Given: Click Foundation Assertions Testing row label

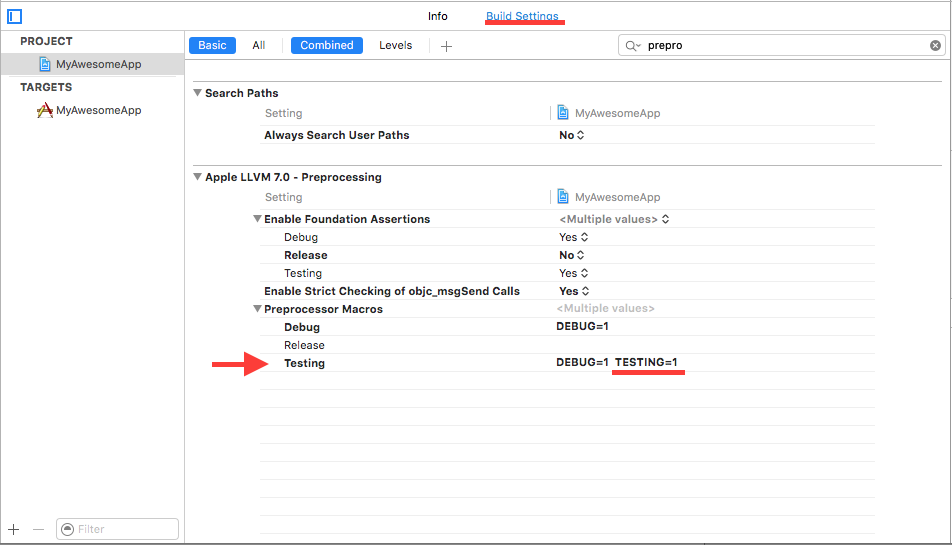Looking at the screenshot, I should (x=303, y=273).
